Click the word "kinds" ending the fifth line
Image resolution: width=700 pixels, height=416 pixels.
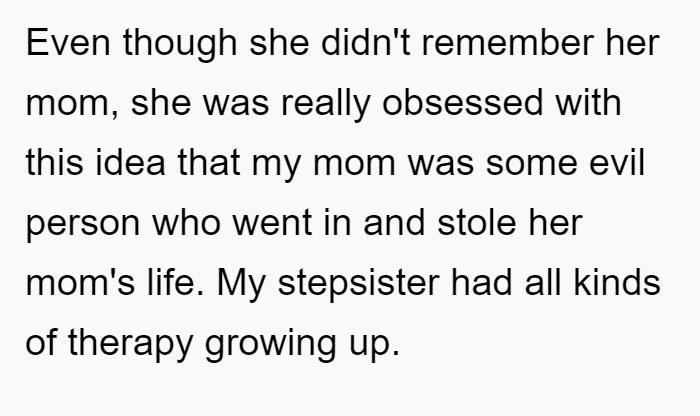[617, 282]
